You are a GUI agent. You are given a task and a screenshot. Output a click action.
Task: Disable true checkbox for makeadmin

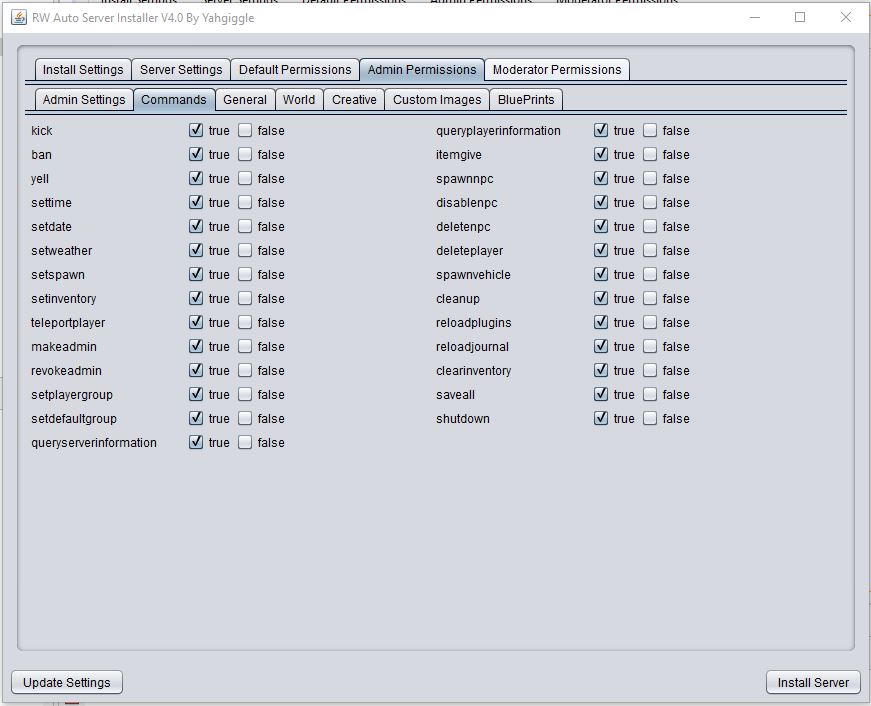point(196,346)
